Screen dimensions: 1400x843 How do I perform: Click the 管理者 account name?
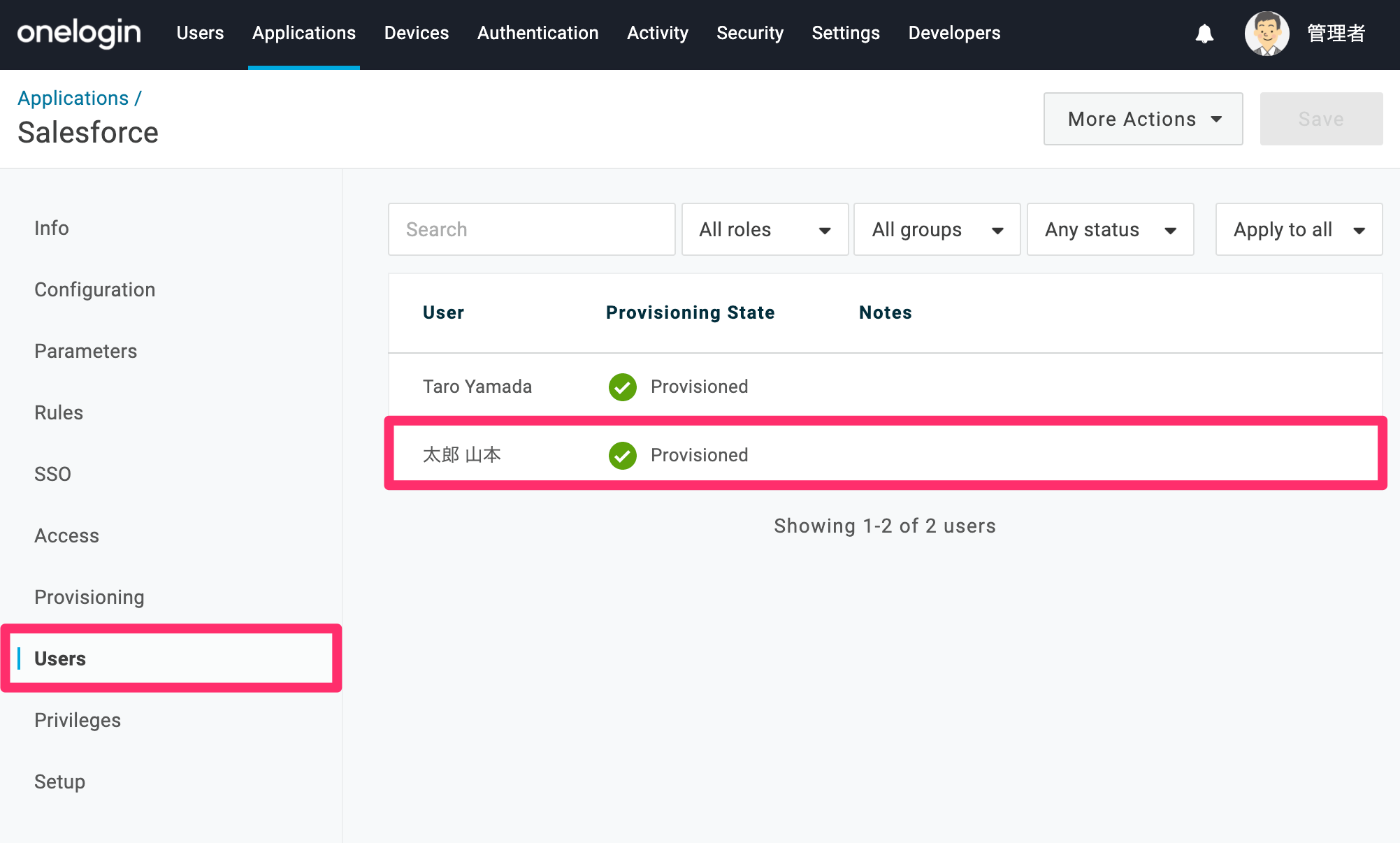[x=1336, y=33]
